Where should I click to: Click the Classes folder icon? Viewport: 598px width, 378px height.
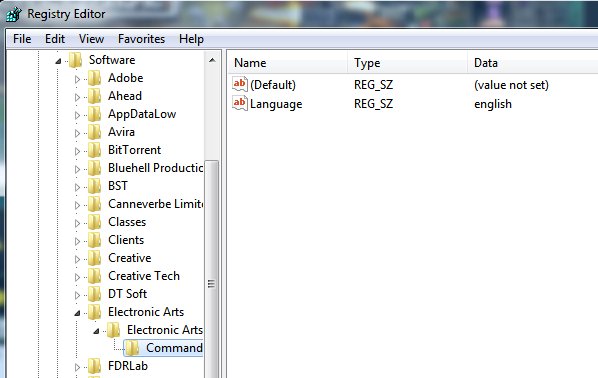click(x=94, y=222)
